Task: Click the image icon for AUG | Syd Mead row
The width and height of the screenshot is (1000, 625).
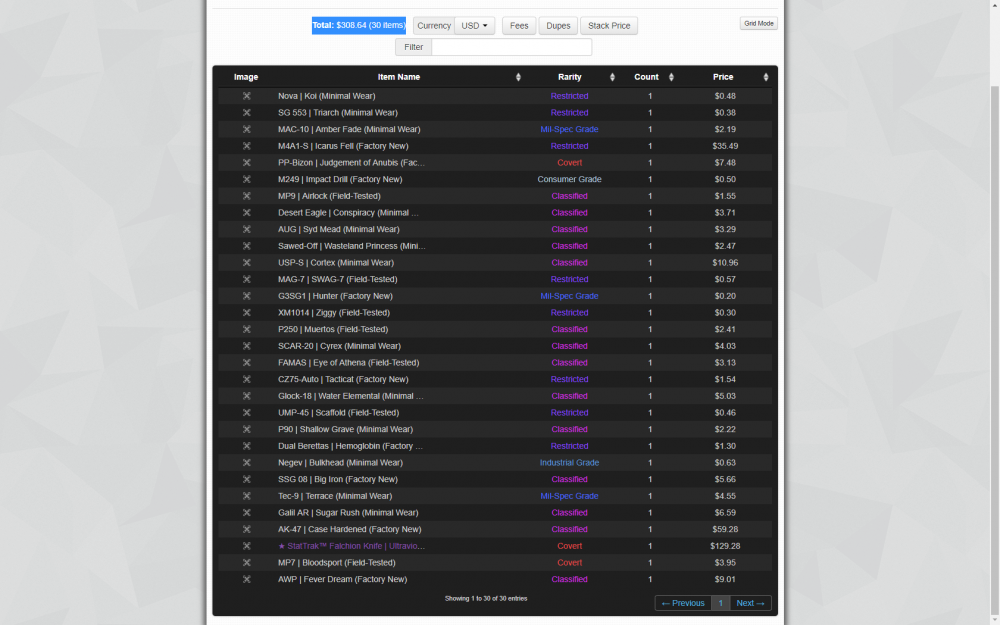Action: click(246, 229)
